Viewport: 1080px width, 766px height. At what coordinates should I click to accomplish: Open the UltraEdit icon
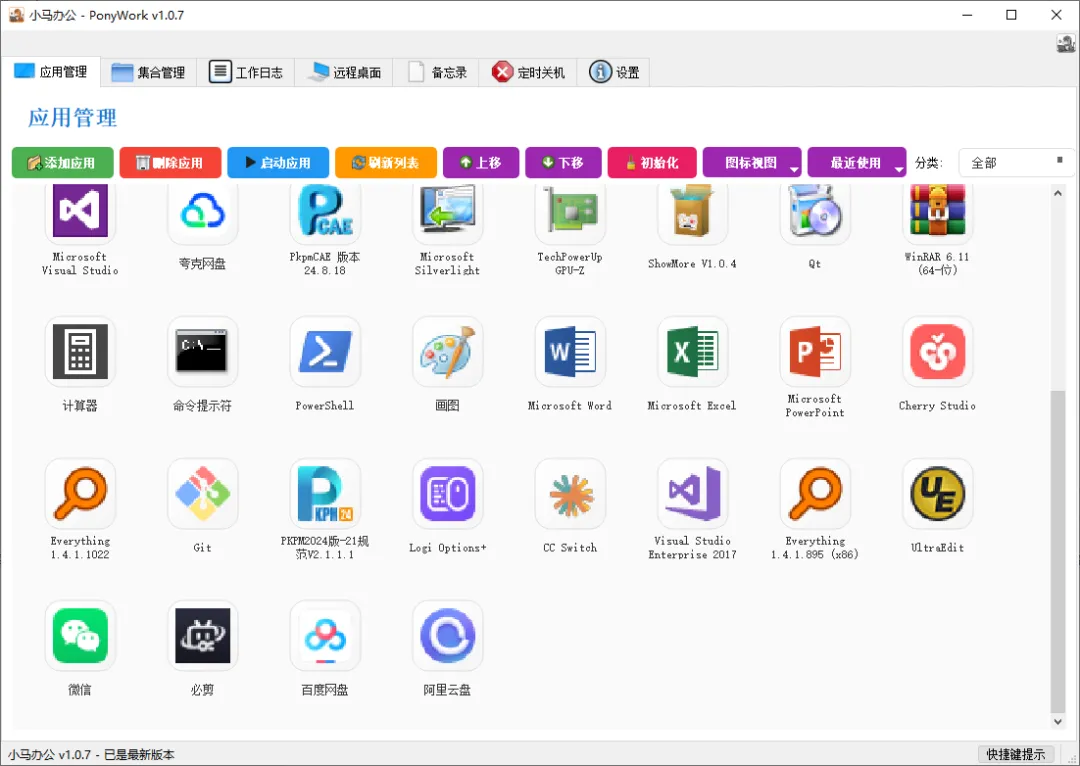click(x=937, y=493)
